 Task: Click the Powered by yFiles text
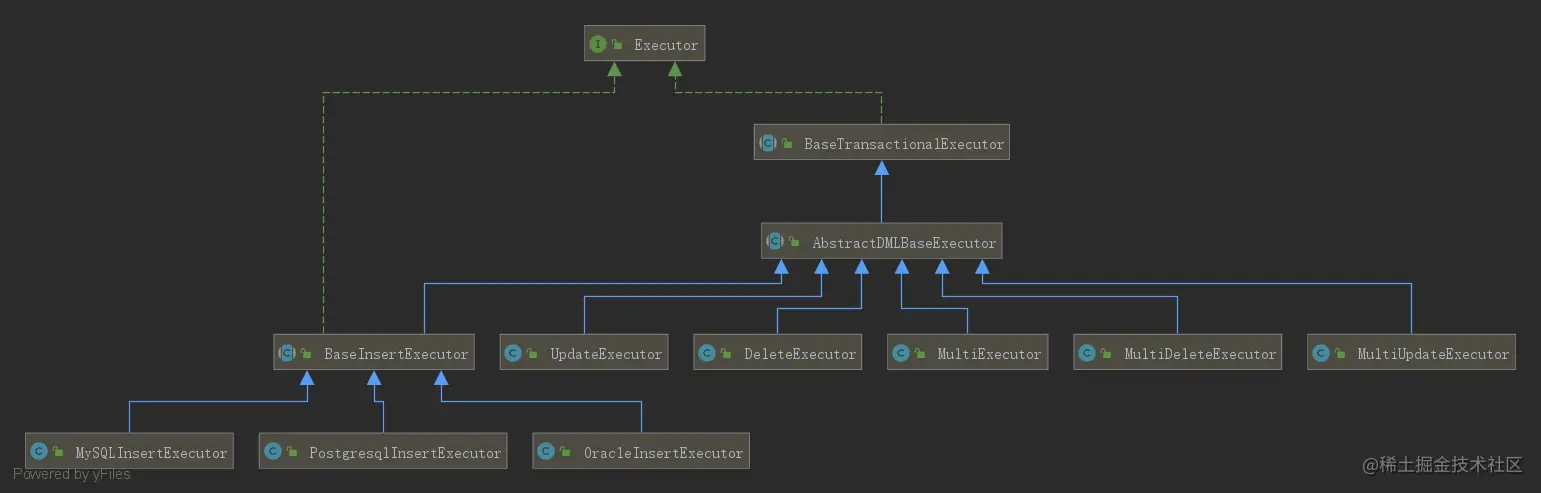[72, 474]
